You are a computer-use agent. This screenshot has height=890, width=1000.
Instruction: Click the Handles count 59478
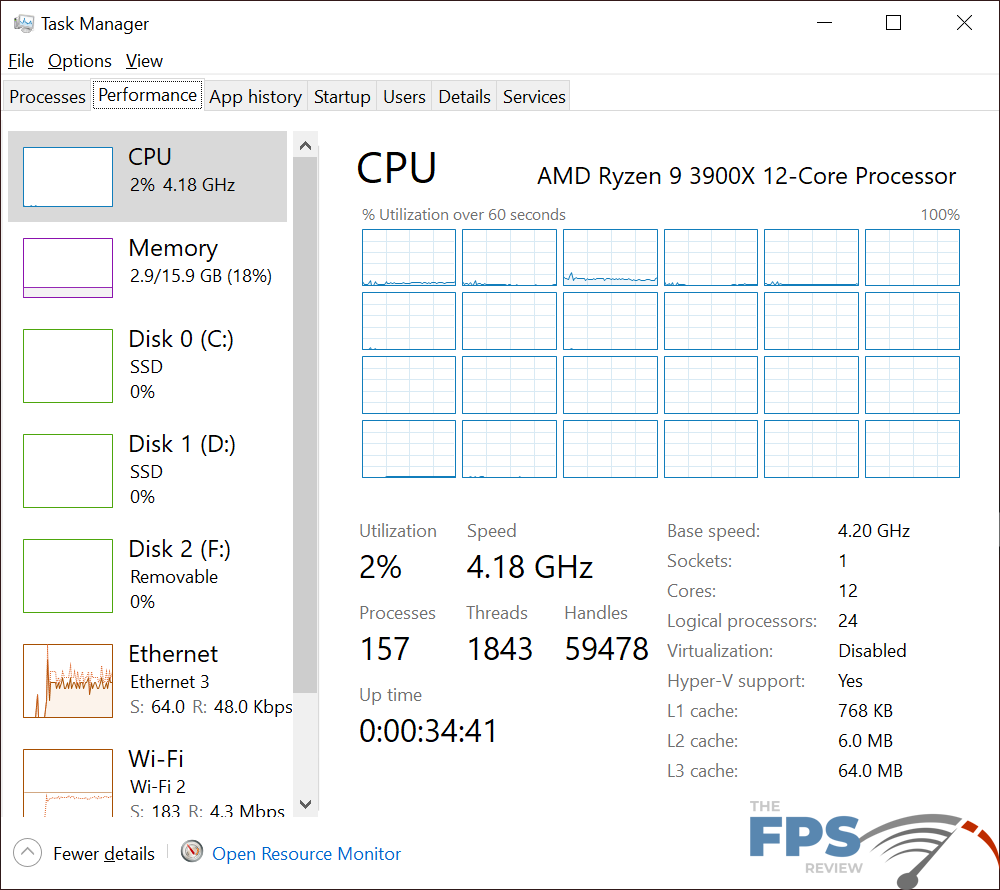(x=607, y=649)
